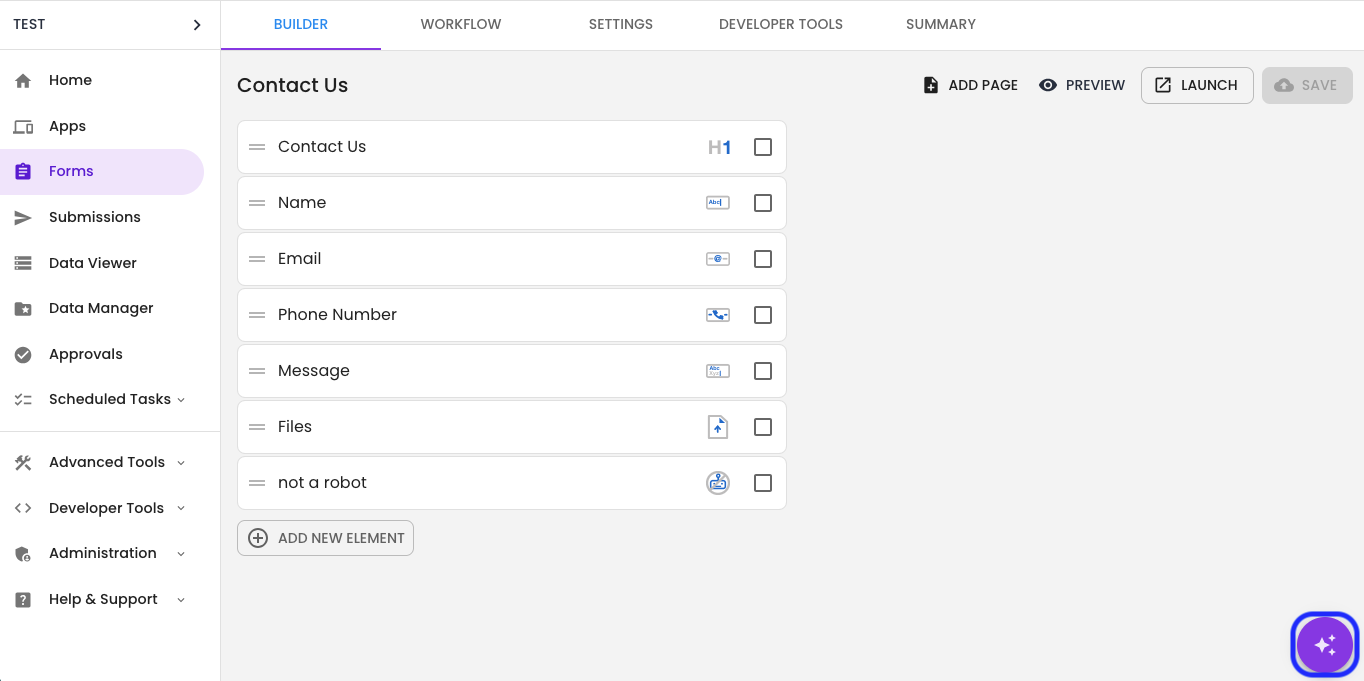Expand Advanced Tools submenu arrow

point(181,463)
